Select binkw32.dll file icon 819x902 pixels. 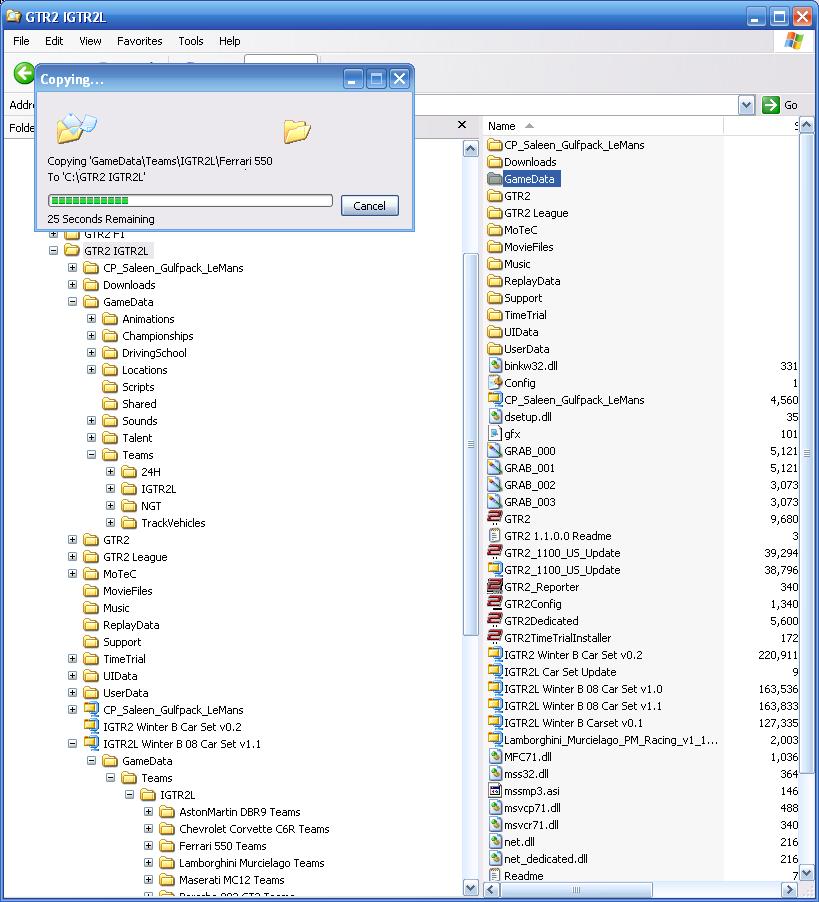tap(495, 365)
